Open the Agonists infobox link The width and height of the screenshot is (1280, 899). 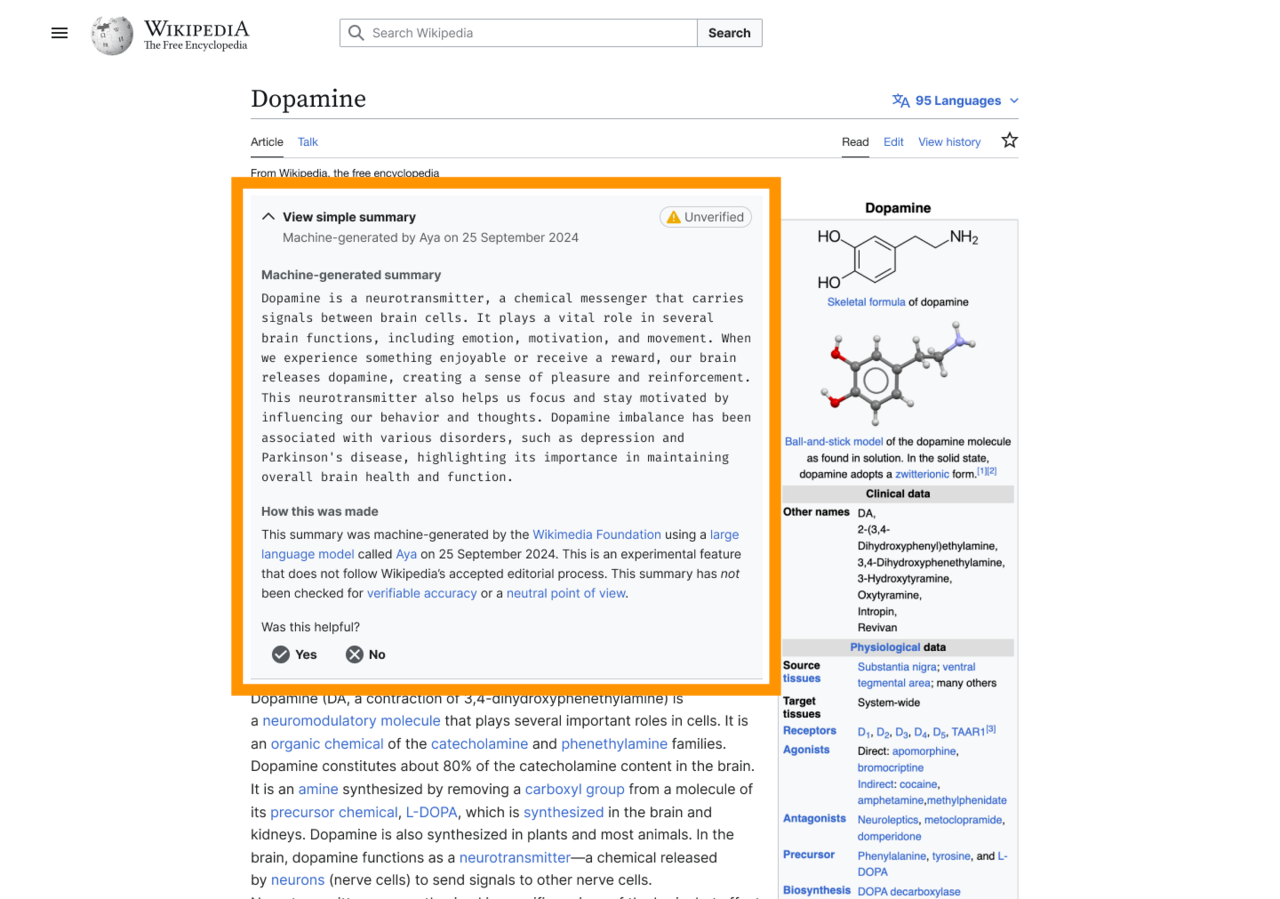coord(807,750)
